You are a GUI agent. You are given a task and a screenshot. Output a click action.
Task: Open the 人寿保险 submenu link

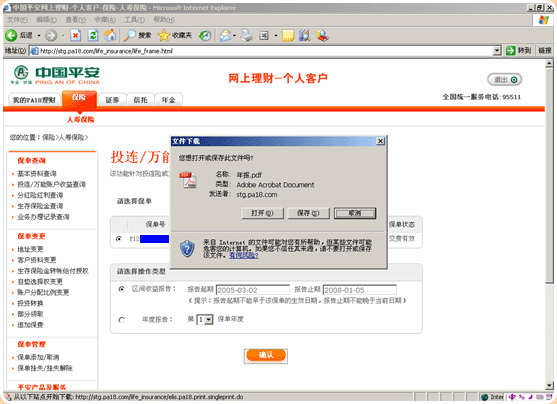[81, 120]
